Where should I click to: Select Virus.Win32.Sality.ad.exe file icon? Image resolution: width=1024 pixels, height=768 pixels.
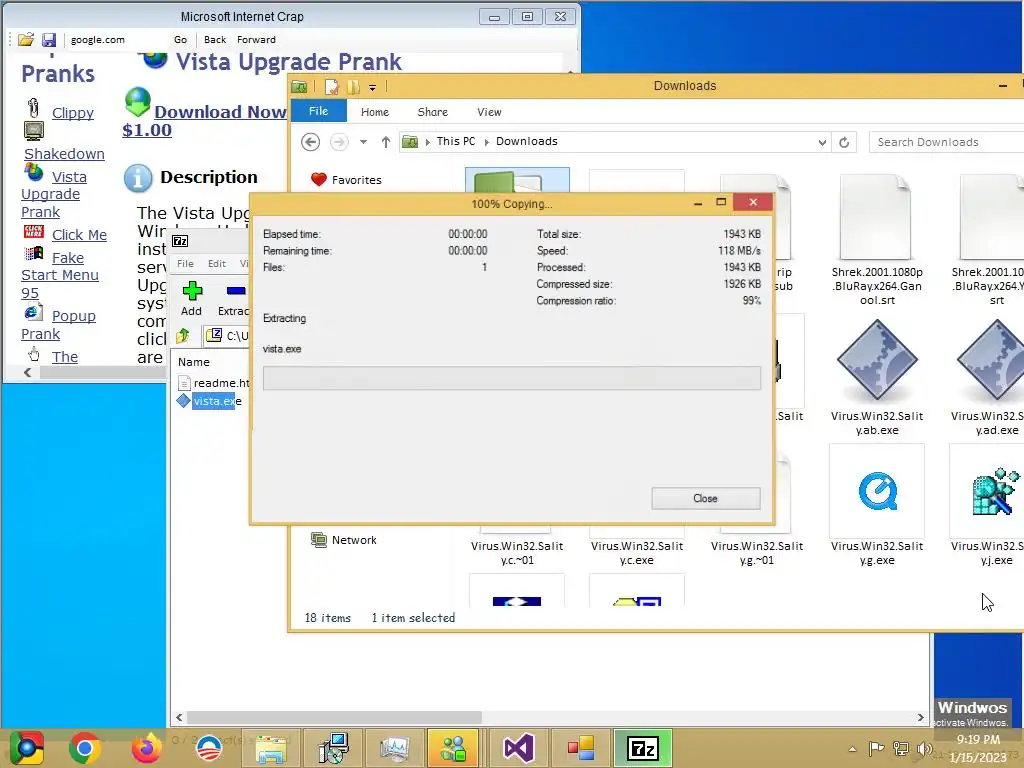click(x=993, y=359)
